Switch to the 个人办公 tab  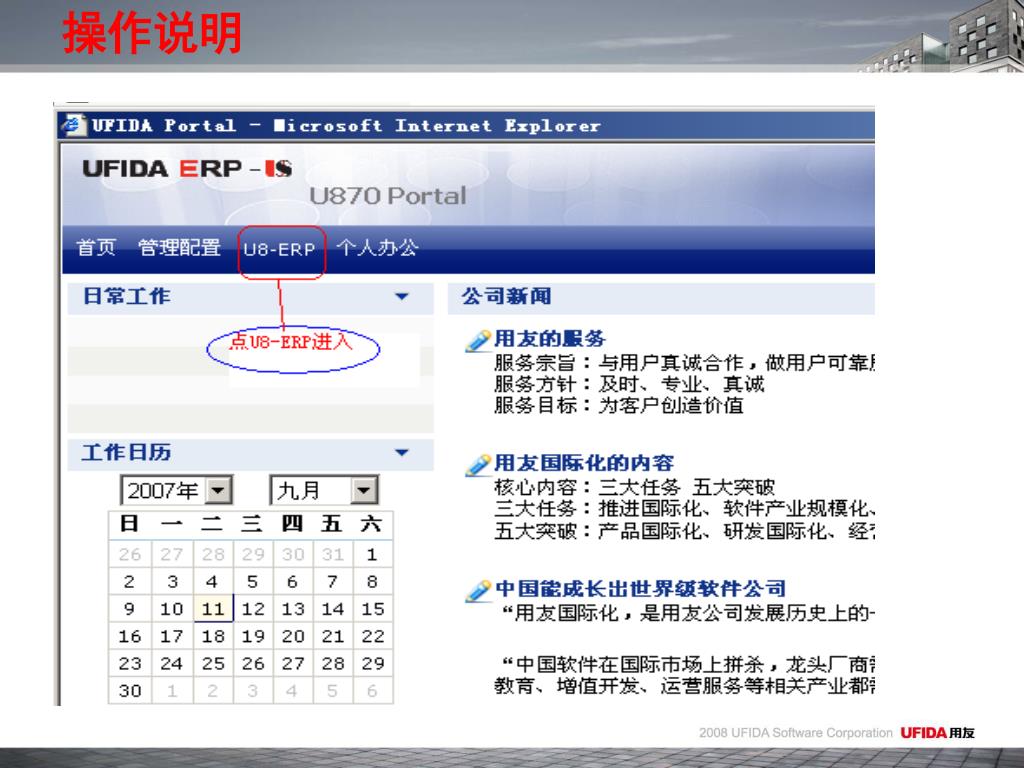coord(377,248)
